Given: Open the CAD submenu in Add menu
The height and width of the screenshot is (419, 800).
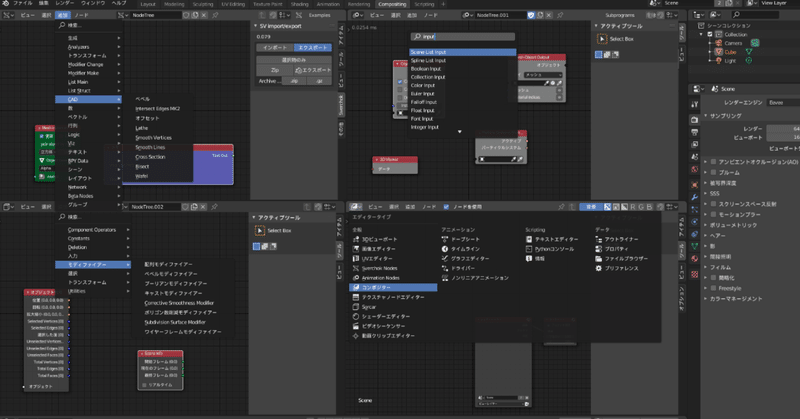Looking at the screenshot, I should (x=88, y=100).
